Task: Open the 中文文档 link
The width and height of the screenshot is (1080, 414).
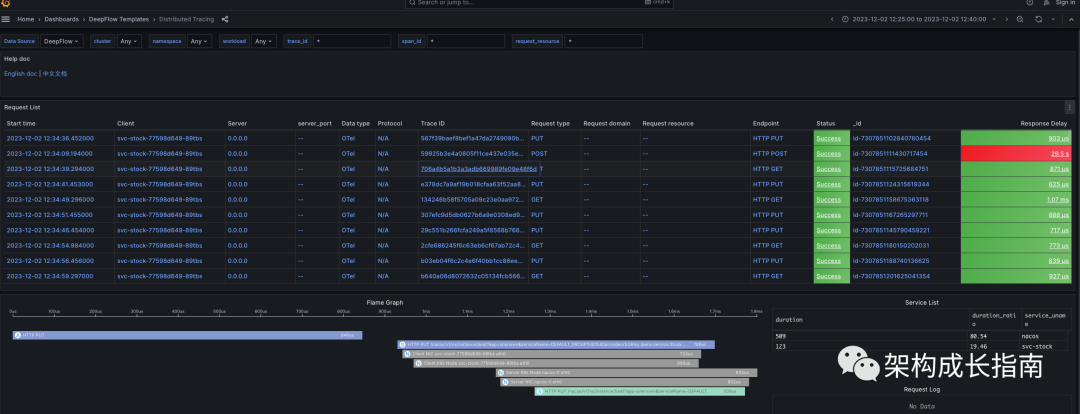Action: click(55, 74)
